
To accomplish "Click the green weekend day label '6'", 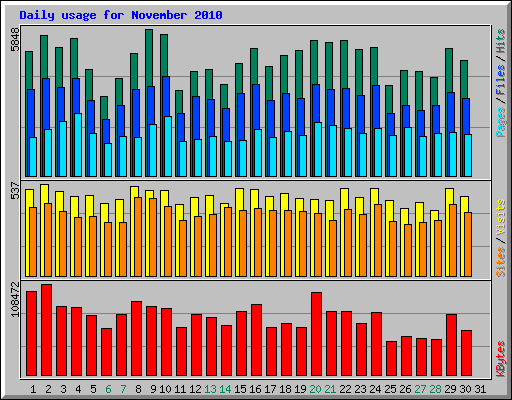I will [108, 389].
